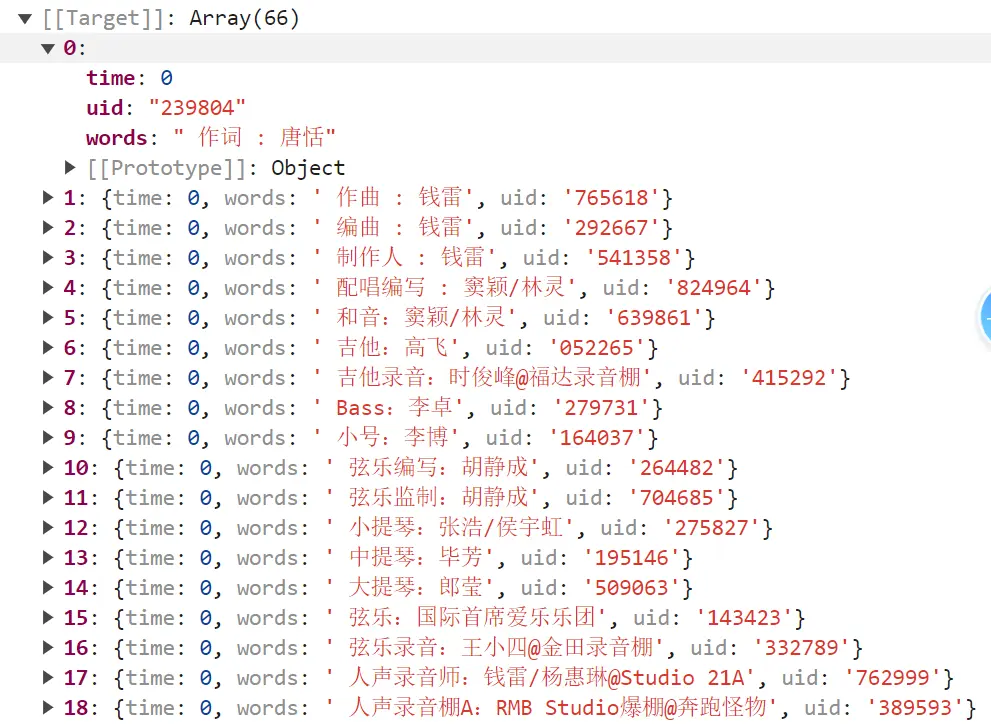Expand array item 2 with 编曲 : 钱雷
991x724 pixels.
coord(47,227)
